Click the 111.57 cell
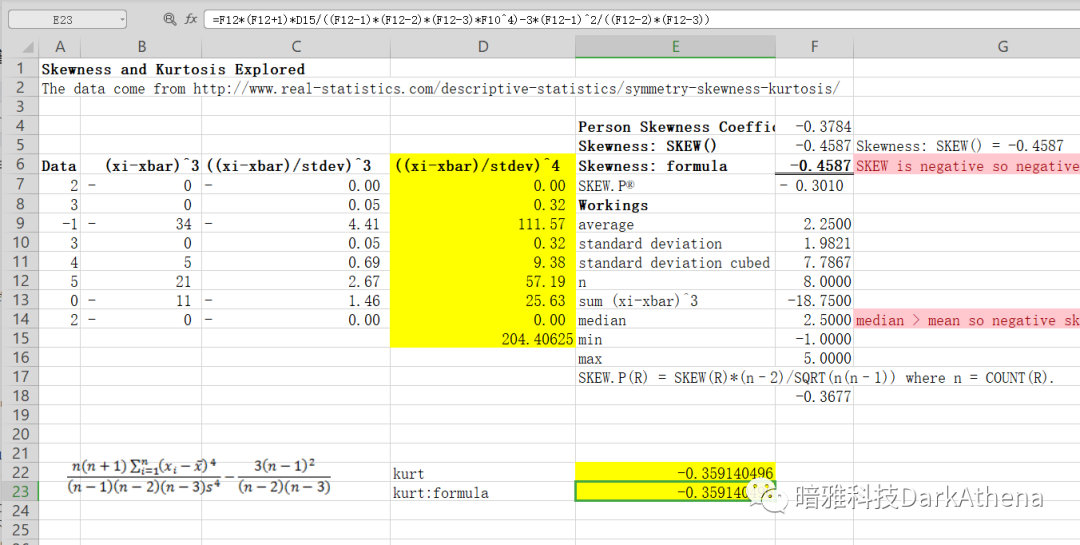 pos(541,224)
